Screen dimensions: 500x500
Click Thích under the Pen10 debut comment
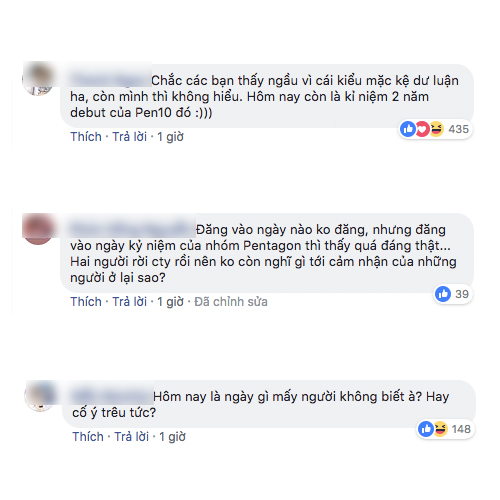(86, 137)
